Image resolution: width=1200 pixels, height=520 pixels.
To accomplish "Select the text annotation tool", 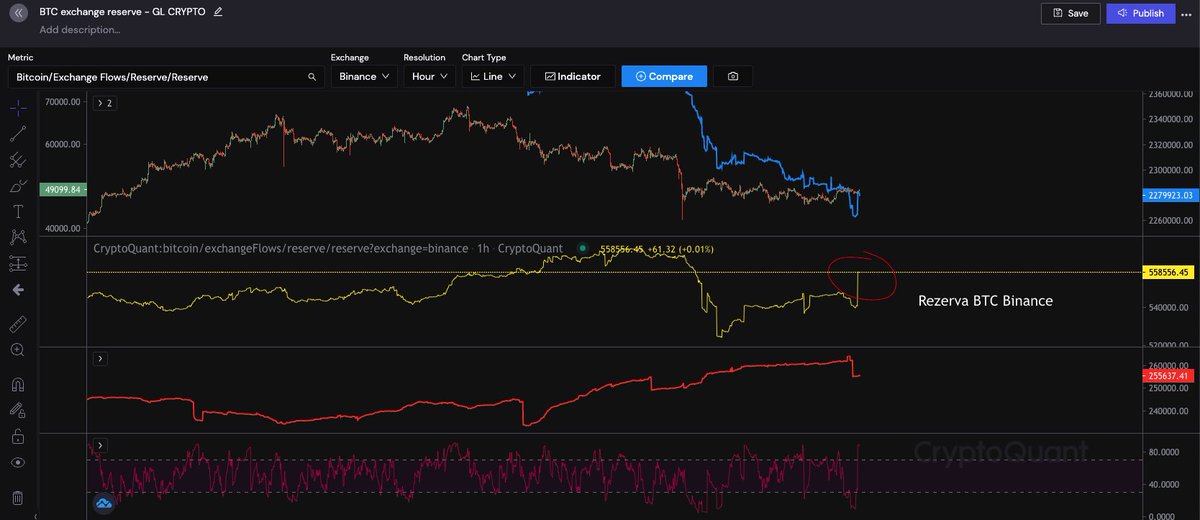I will [x=18, y=212].
